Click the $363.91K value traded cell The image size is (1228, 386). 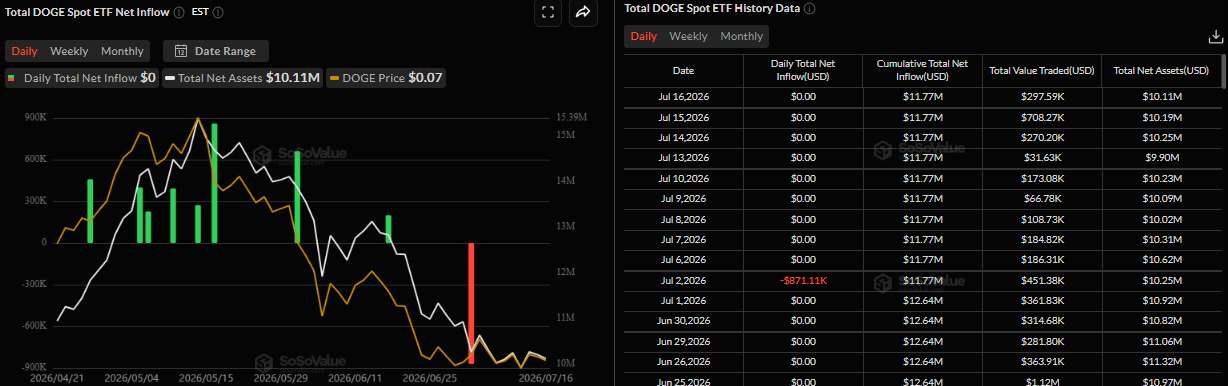[x=1041, y=361]
